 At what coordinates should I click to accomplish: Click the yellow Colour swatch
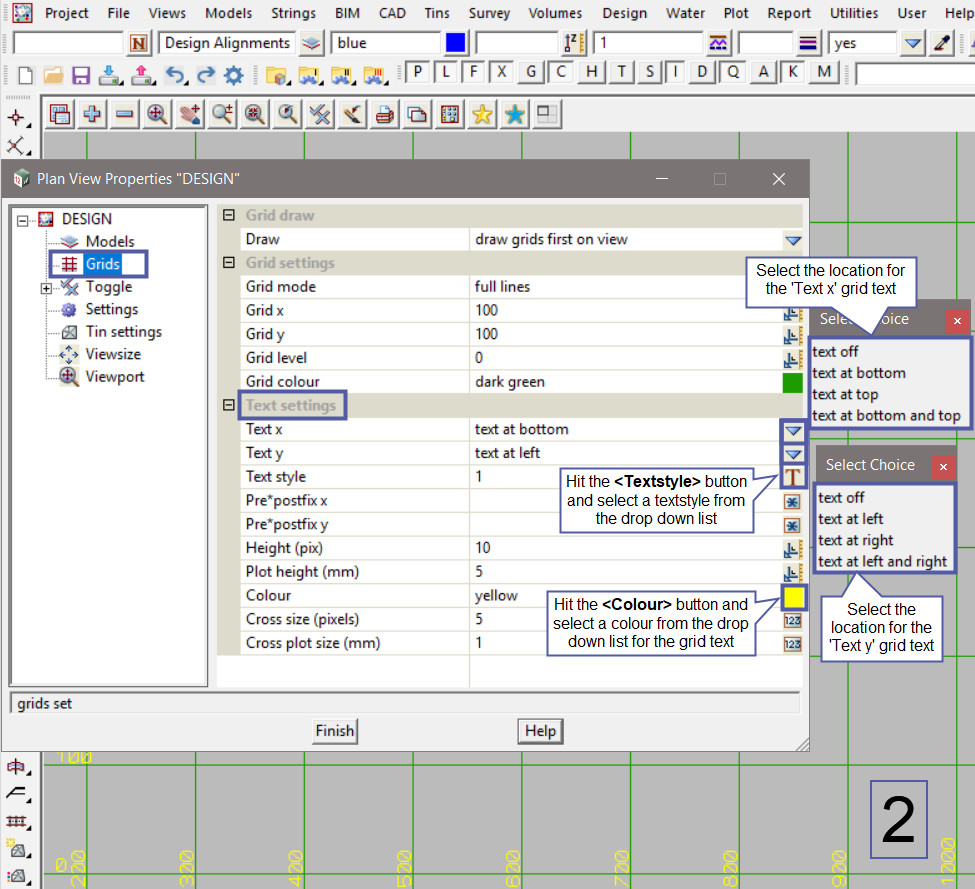793,597
